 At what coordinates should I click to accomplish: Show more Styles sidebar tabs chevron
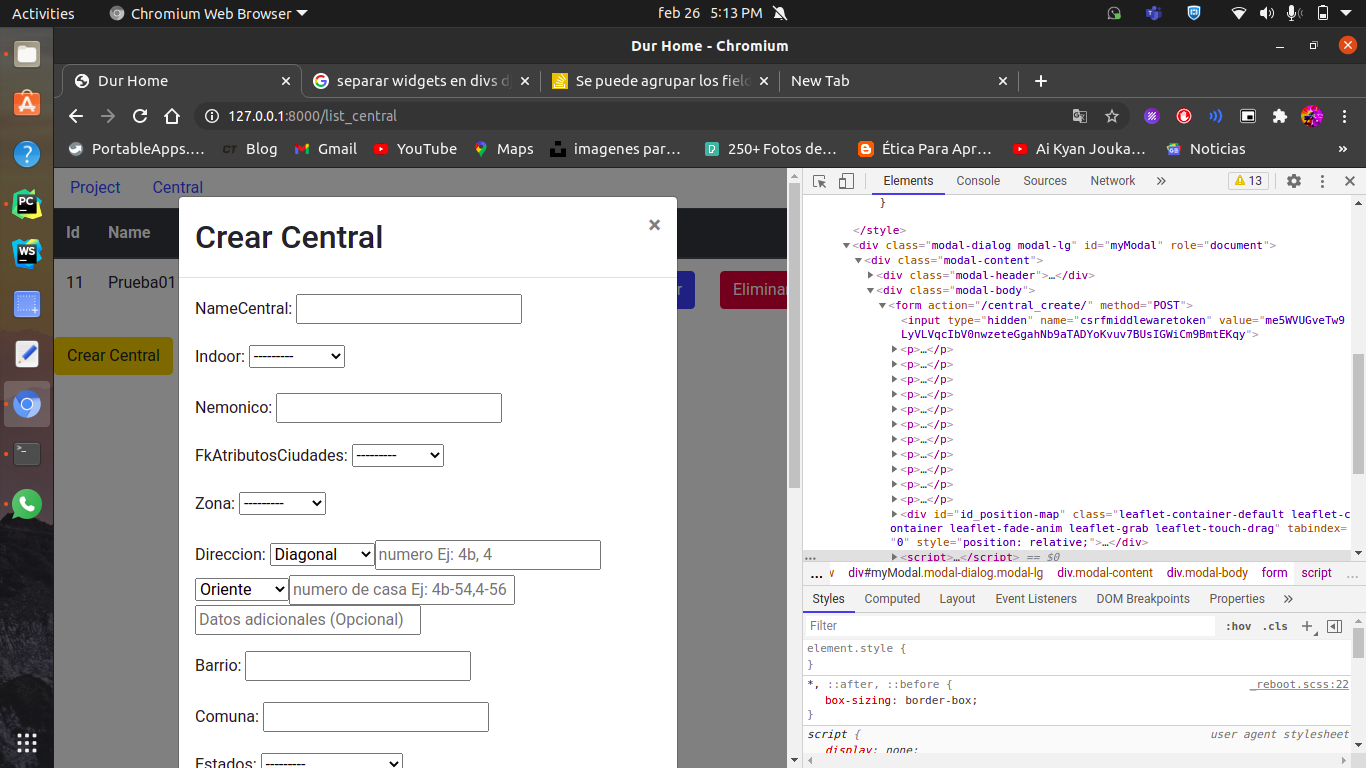pyautogui.click(x=1288, y=599)
